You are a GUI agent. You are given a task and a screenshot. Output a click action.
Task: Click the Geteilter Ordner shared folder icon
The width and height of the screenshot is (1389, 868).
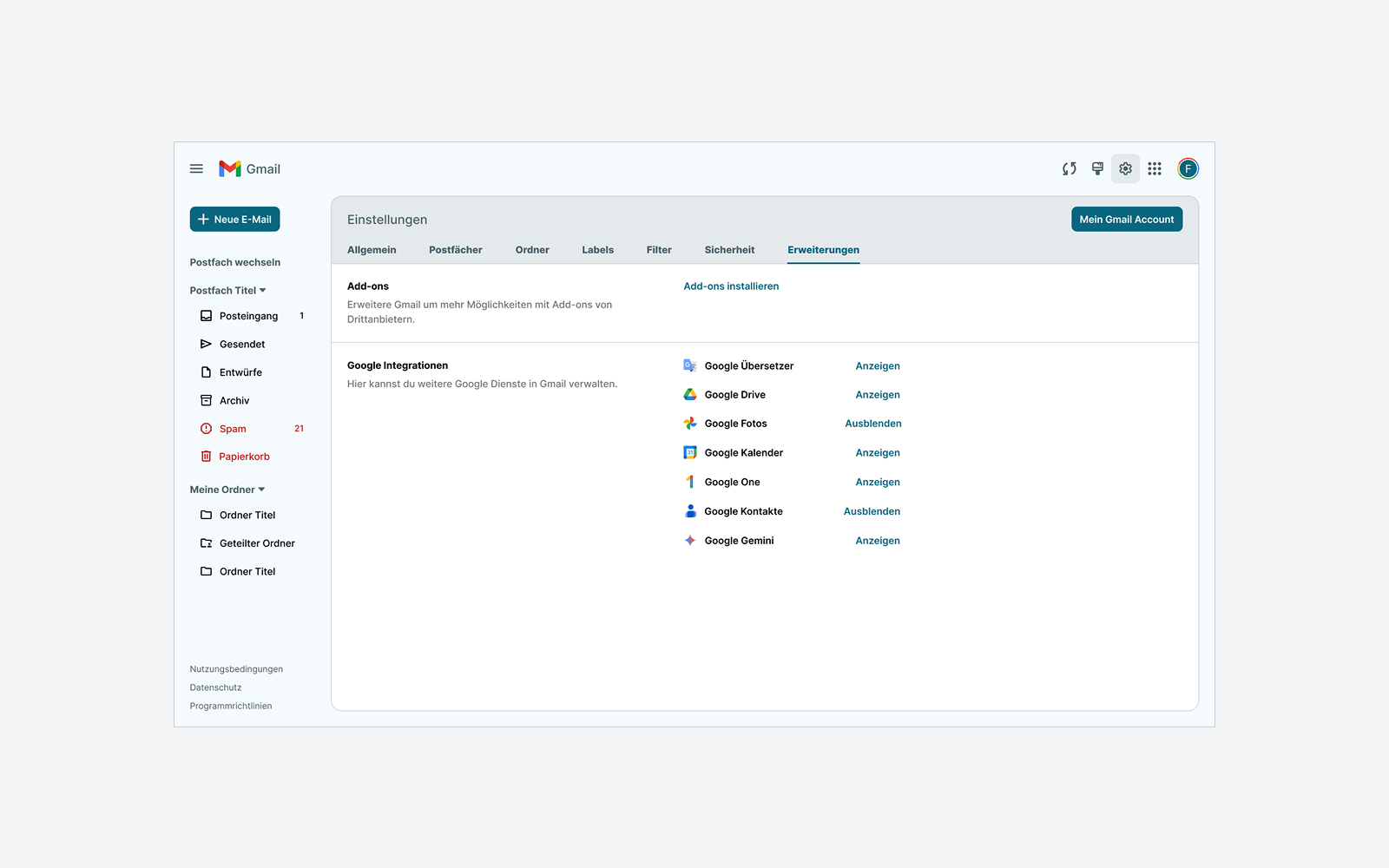click(206, 543)
